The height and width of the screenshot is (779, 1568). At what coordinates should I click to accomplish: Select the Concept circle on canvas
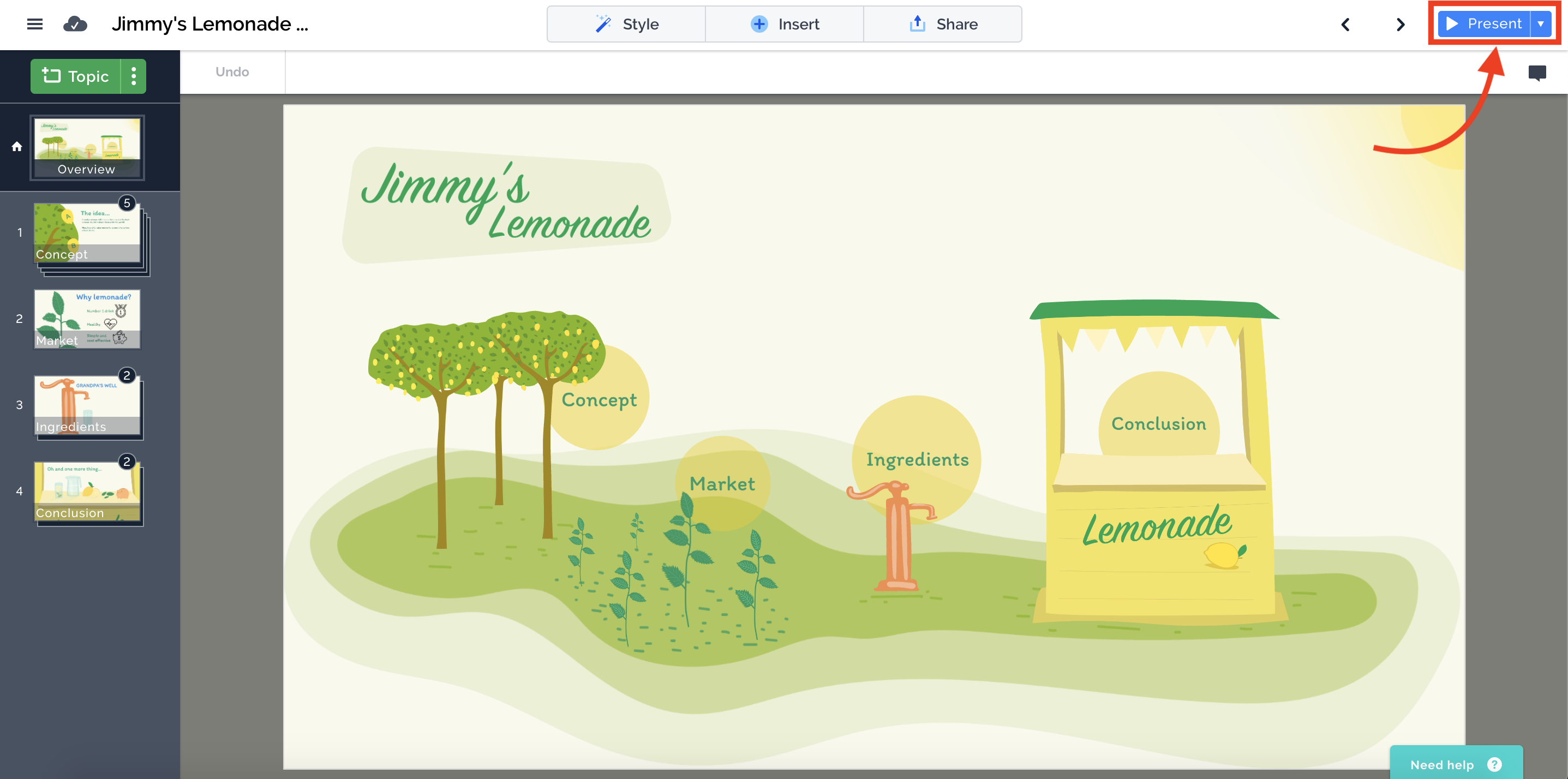coord(599,399)
